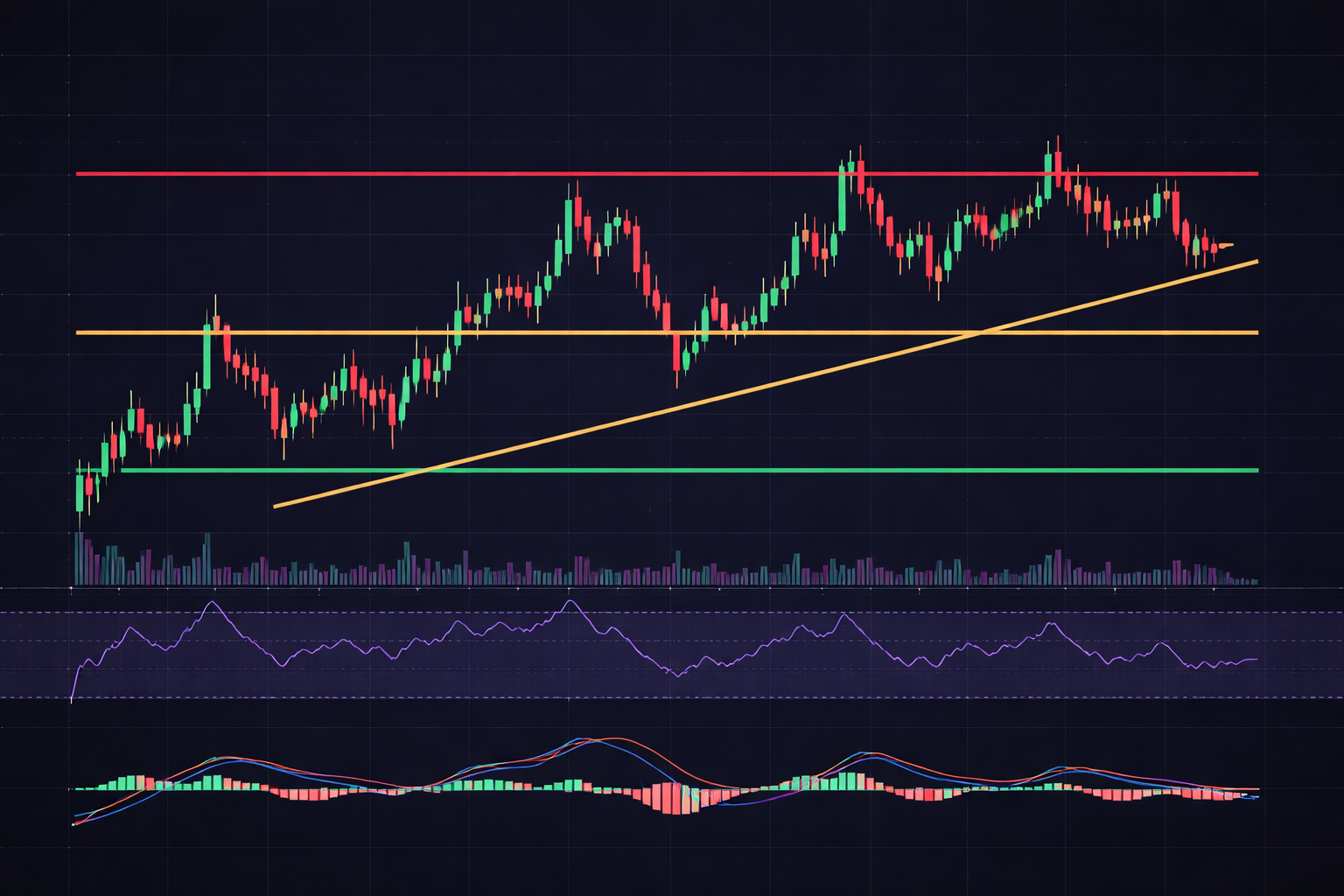Select the first candlestick of the chart
Screen dimensions: 1344x896
click(x=80, y=494)
